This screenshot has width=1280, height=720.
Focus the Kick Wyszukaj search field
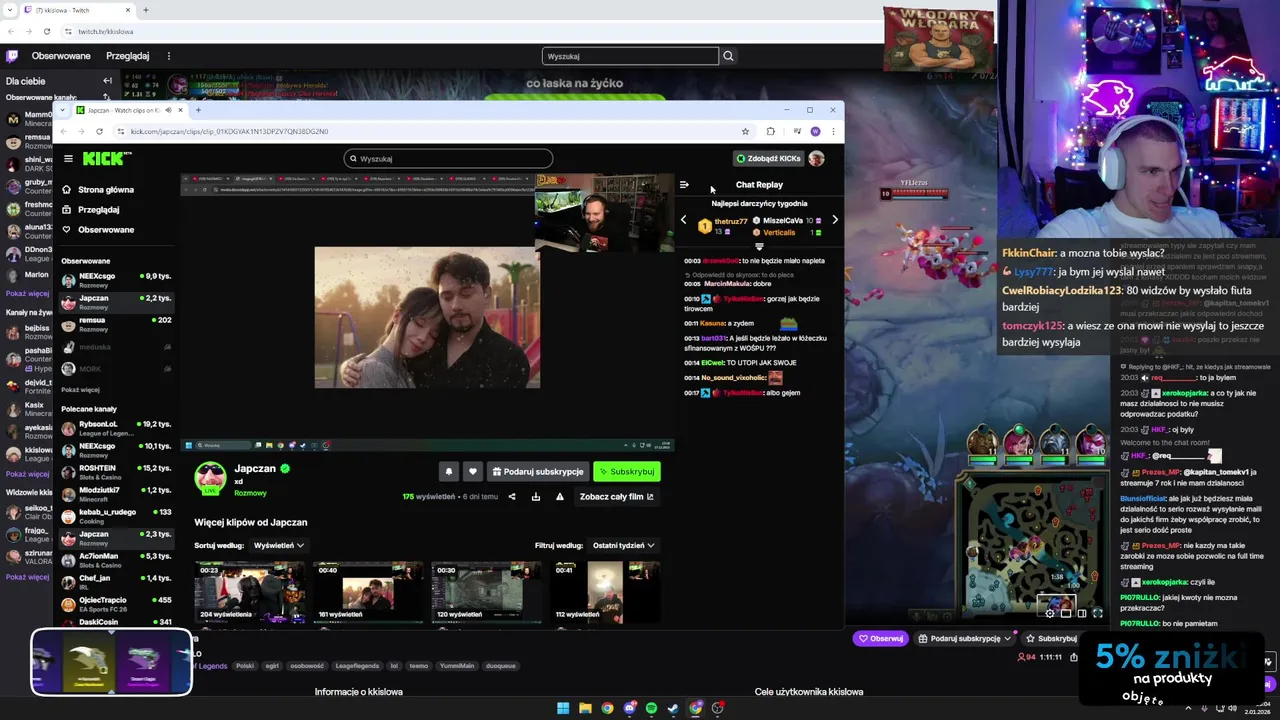pos(448,158)
